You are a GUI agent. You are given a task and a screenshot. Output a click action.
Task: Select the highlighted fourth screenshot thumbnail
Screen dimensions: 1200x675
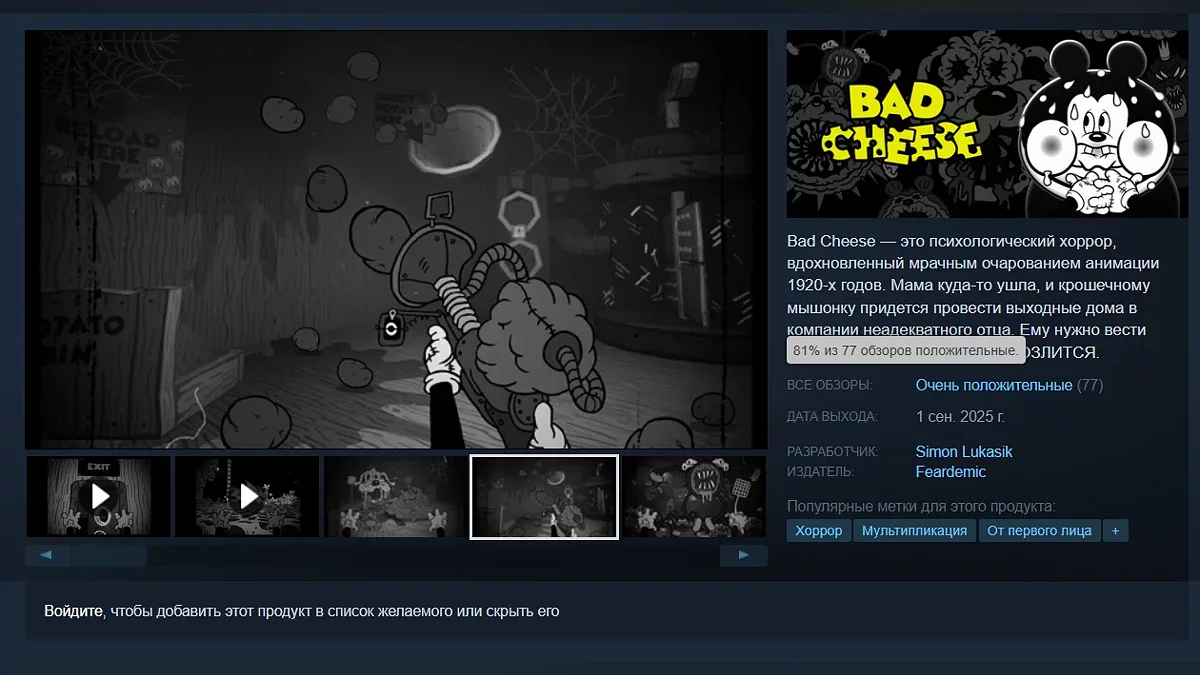click(x=544, y=496)
